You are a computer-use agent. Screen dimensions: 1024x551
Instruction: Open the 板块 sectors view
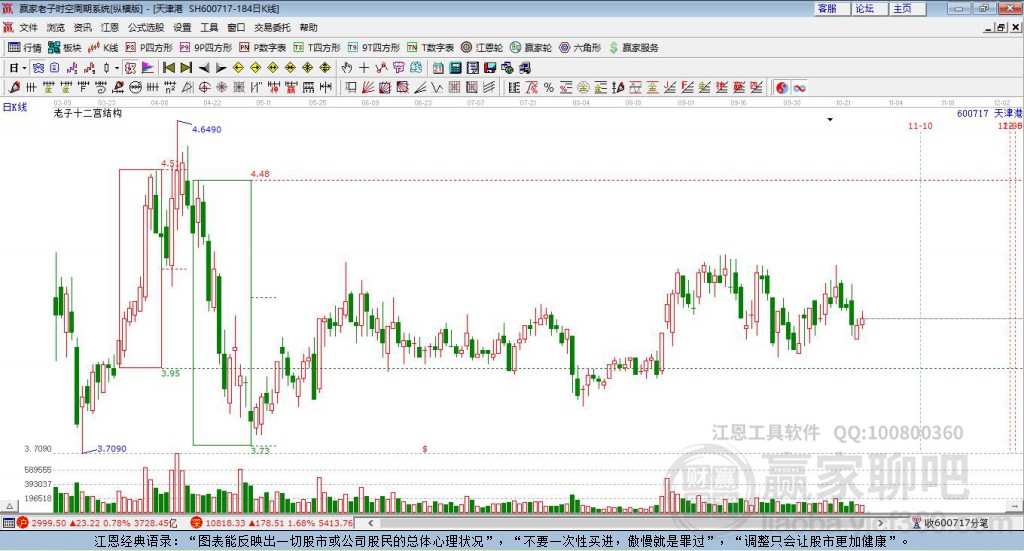coord(65,48)
